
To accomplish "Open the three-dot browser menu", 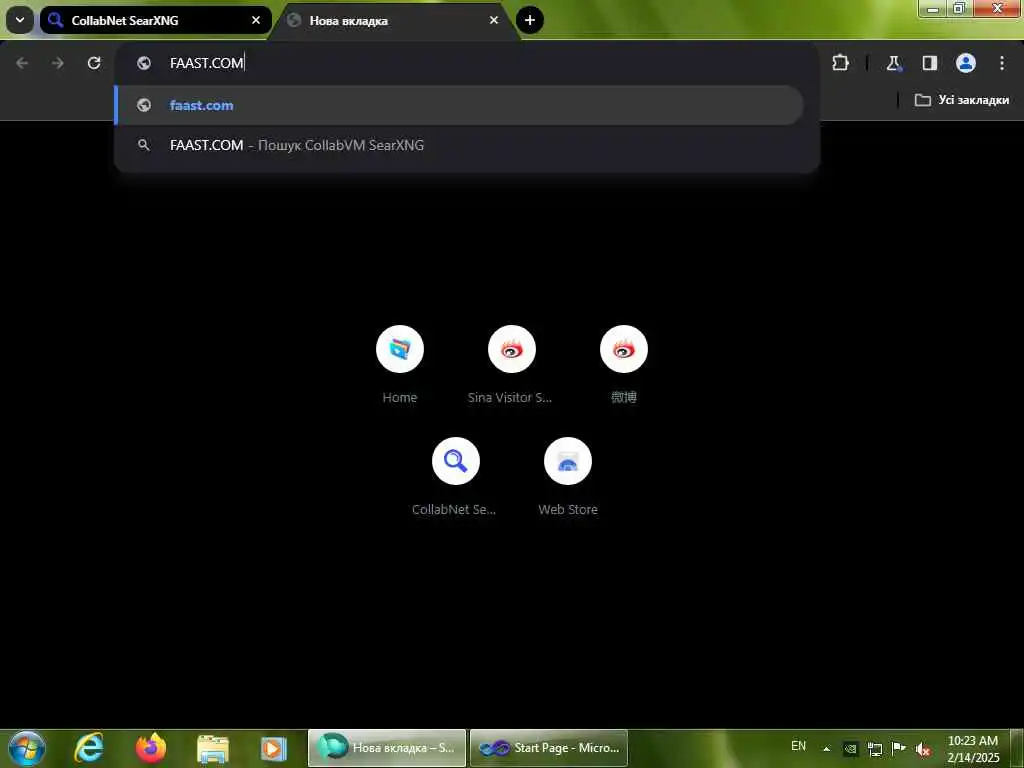I will pos(1002,63).
